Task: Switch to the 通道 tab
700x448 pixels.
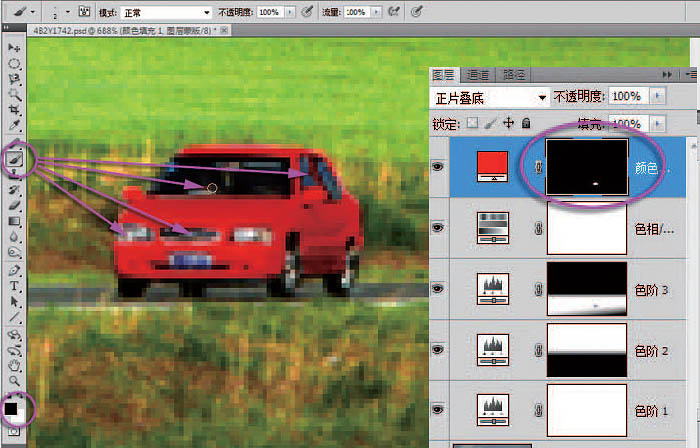Action: click(478, 75)
